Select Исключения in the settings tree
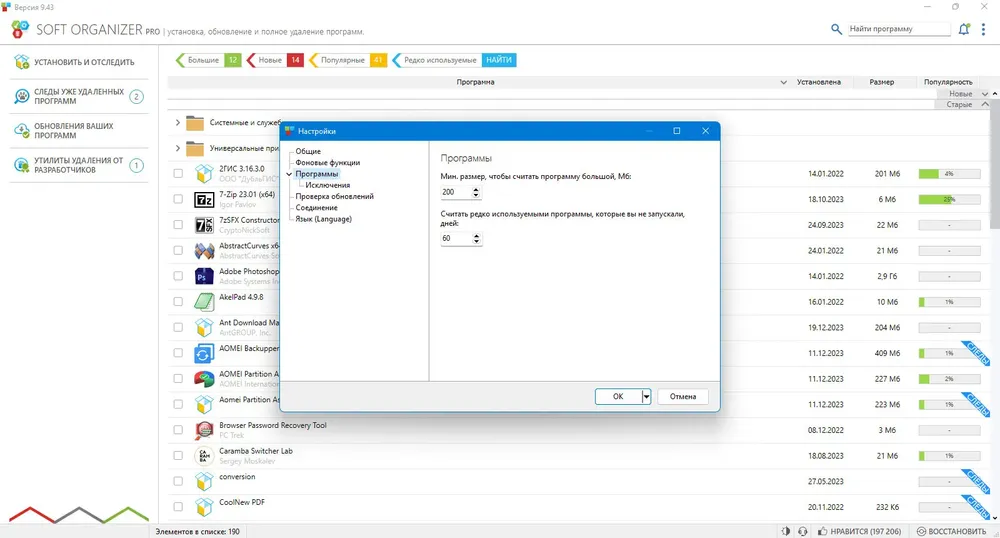The height and width of the screenshot is (538, 1000). click(327, 185)
